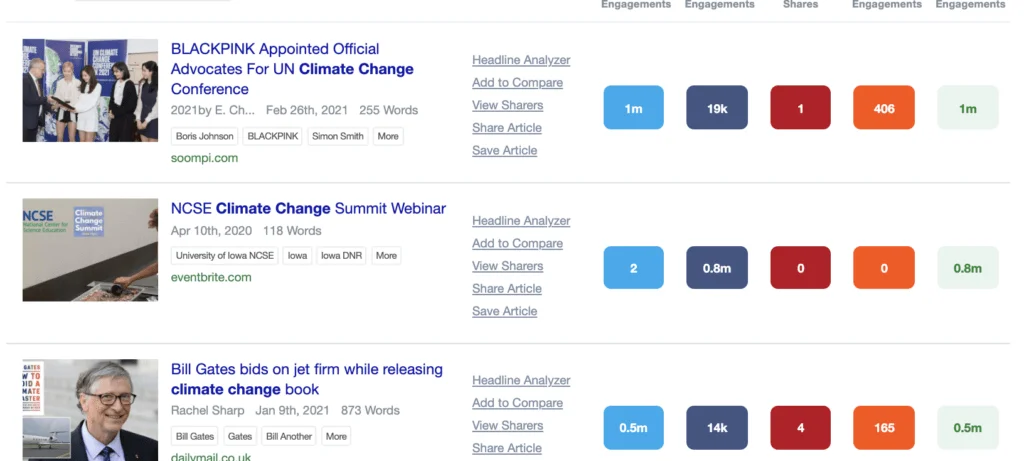
Task: Click the 0.5m light blue engagement badge
Action: click(633, 428)
